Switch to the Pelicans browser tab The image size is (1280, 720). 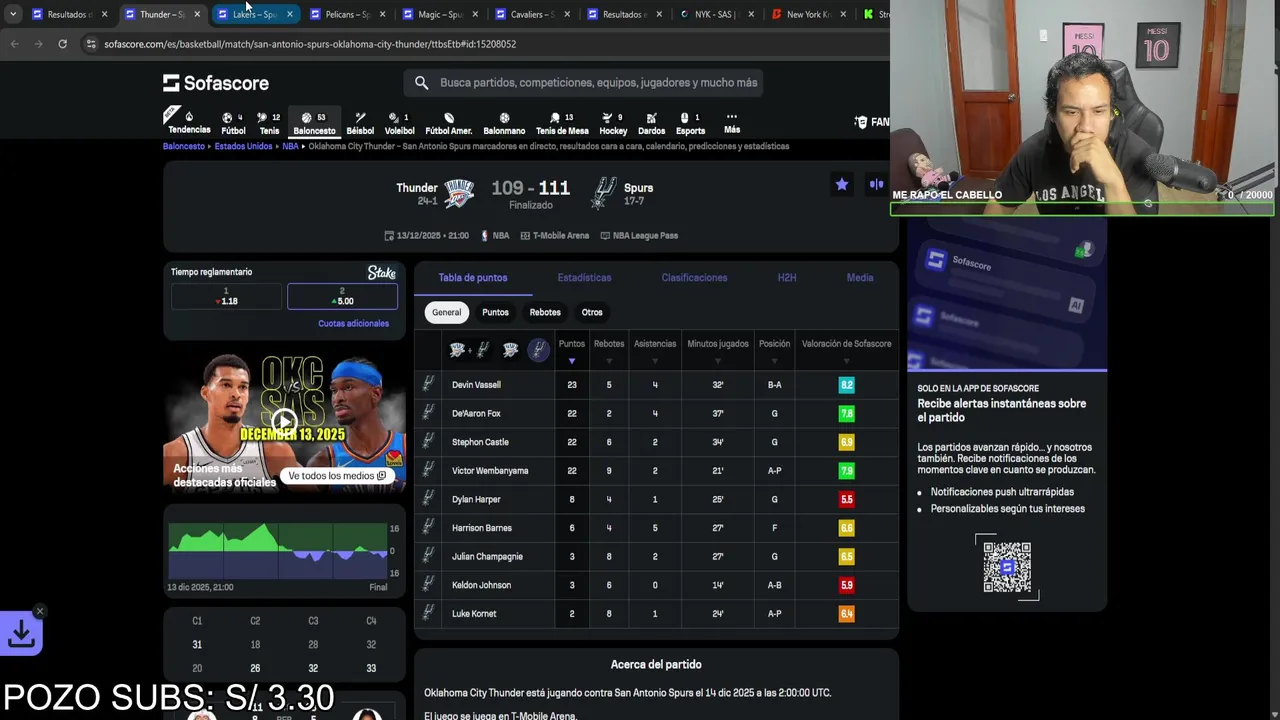(346, 14)
